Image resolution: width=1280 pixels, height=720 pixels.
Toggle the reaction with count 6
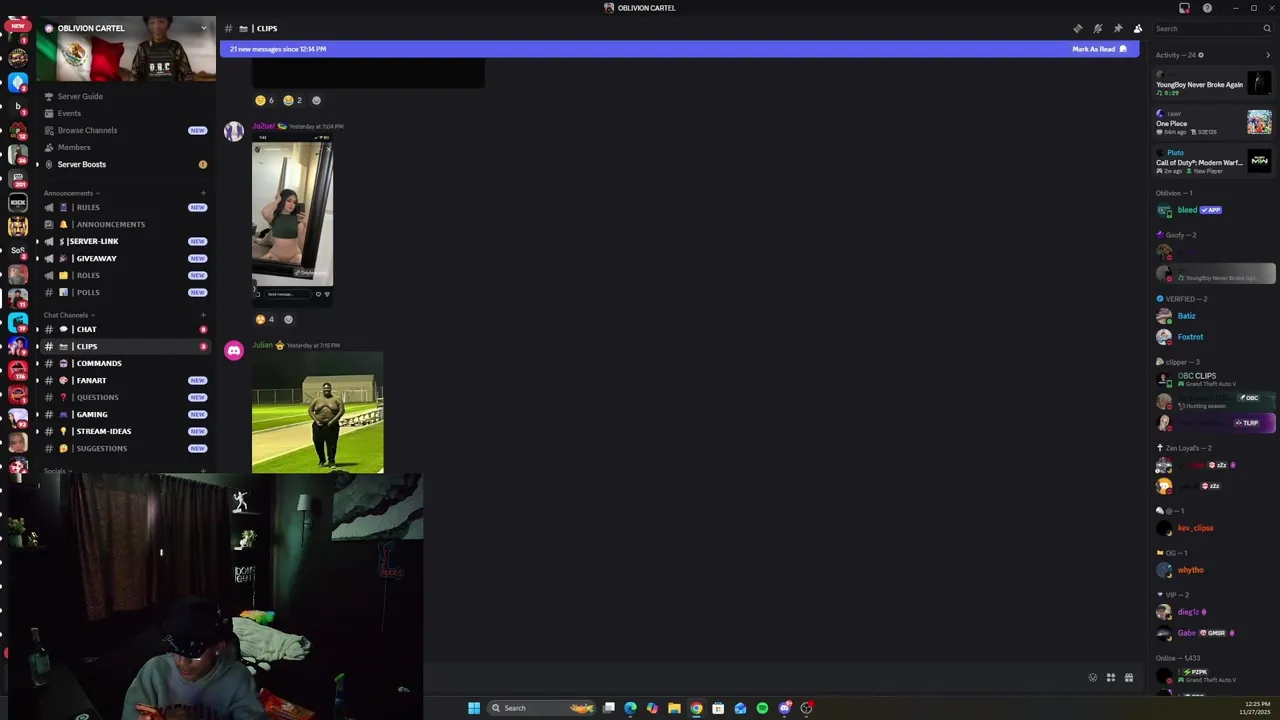pyautogui.click(x=265, y=100)
